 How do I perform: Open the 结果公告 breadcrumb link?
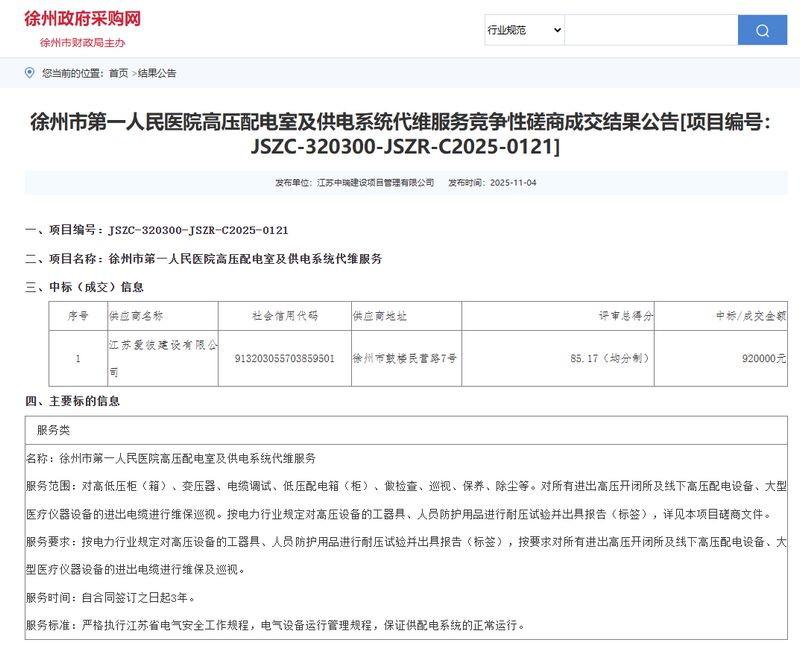point(157,73)
